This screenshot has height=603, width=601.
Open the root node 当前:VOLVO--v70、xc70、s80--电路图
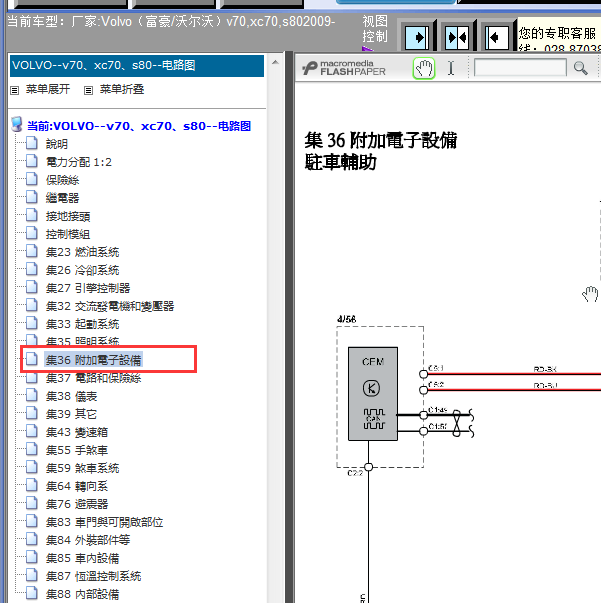139,126
